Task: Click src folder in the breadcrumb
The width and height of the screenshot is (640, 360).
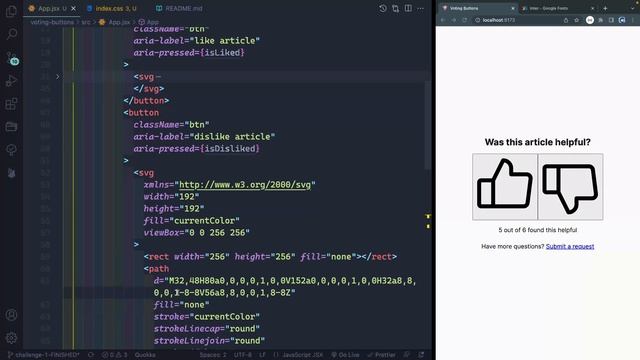Action: click(85, 22)
